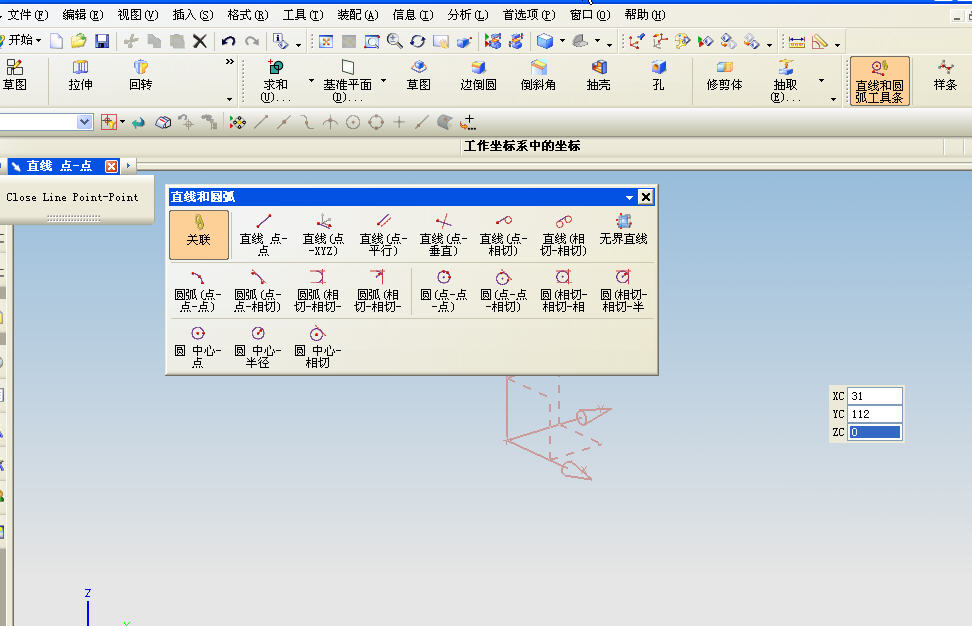Click the 求和 unite button
Image resolution: width=972 pixels, height=626 pixels.
coord(275,81)
